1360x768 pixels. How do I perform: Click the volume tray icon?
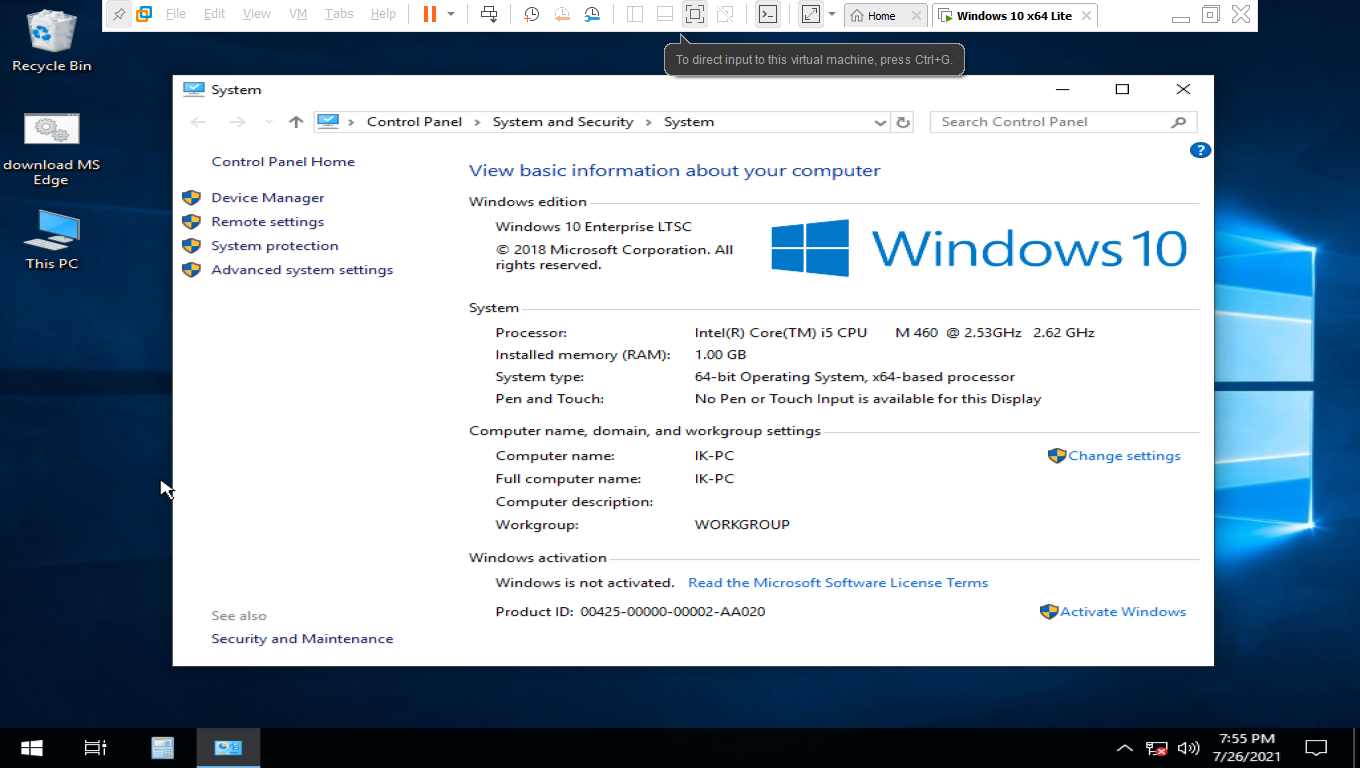click(x=1188, y=748)
